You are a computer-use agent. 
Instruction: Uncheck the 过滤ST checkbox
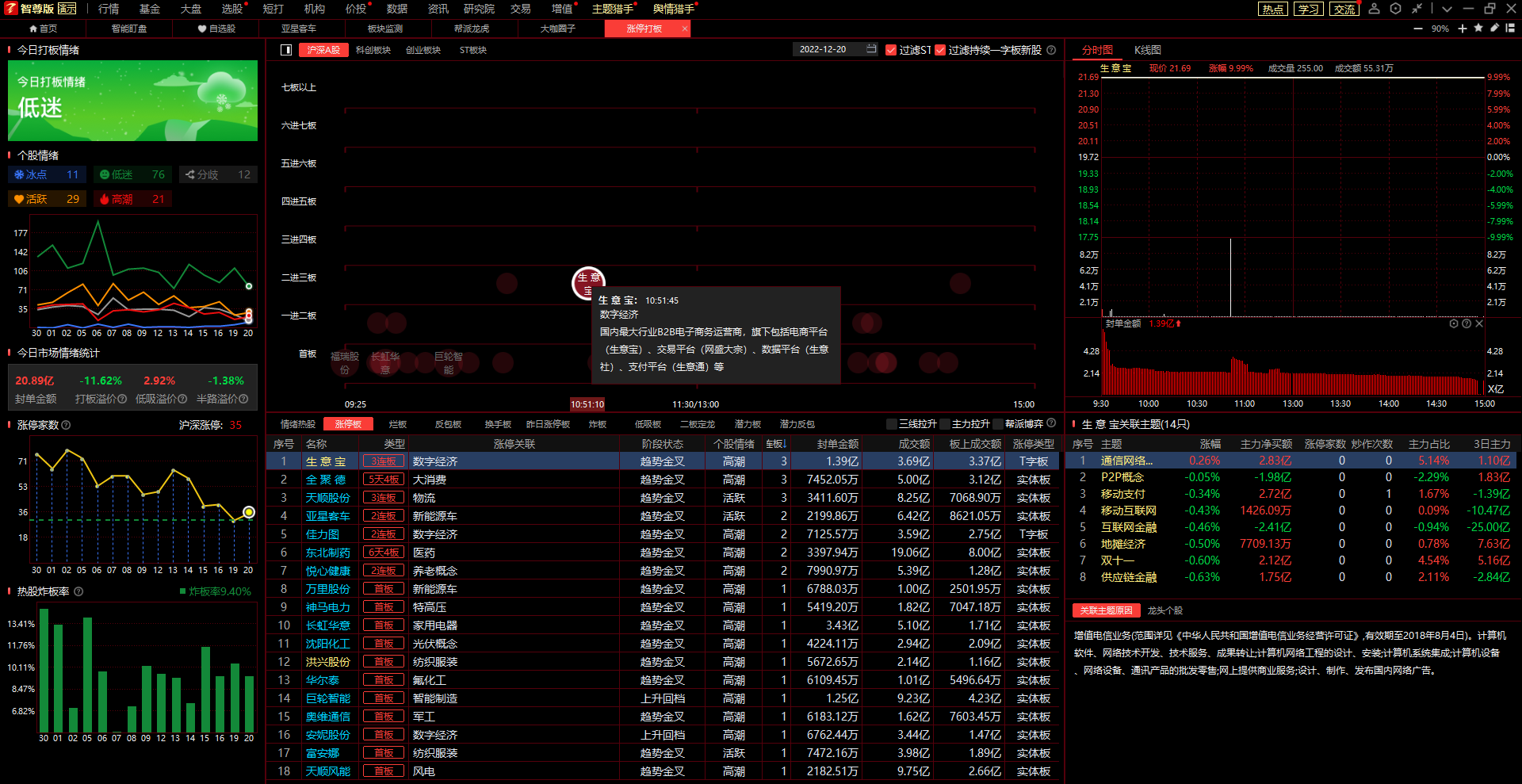tap(891, 50)
